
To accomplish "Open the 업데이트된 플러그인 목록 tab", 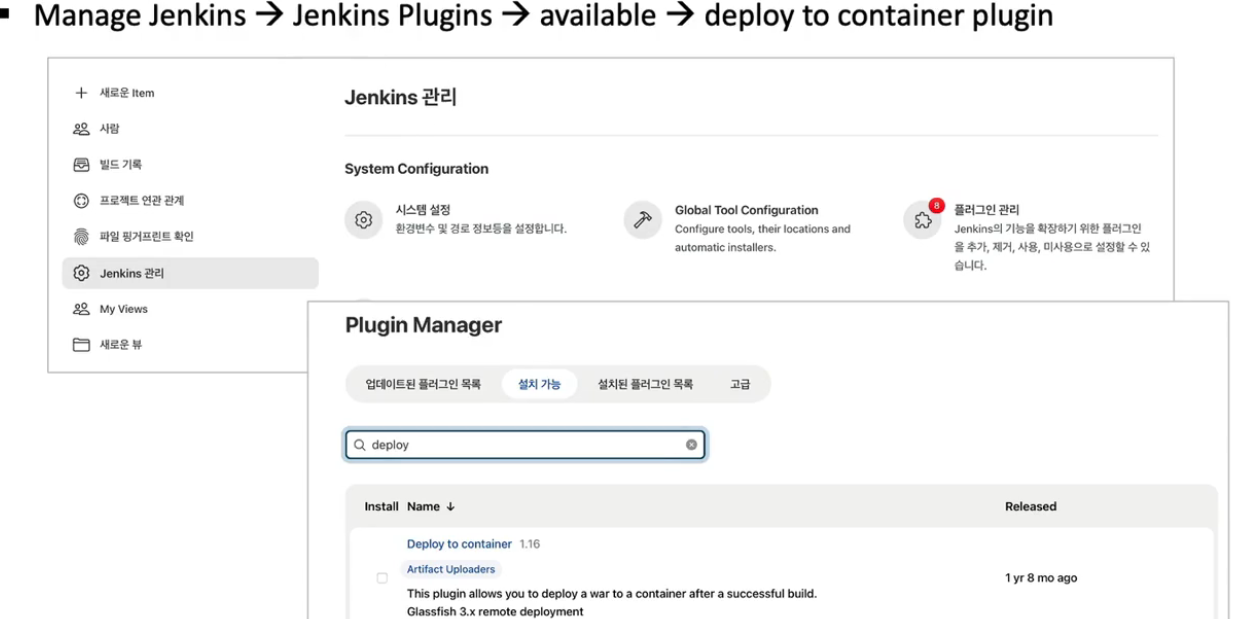I will point(423,384).
